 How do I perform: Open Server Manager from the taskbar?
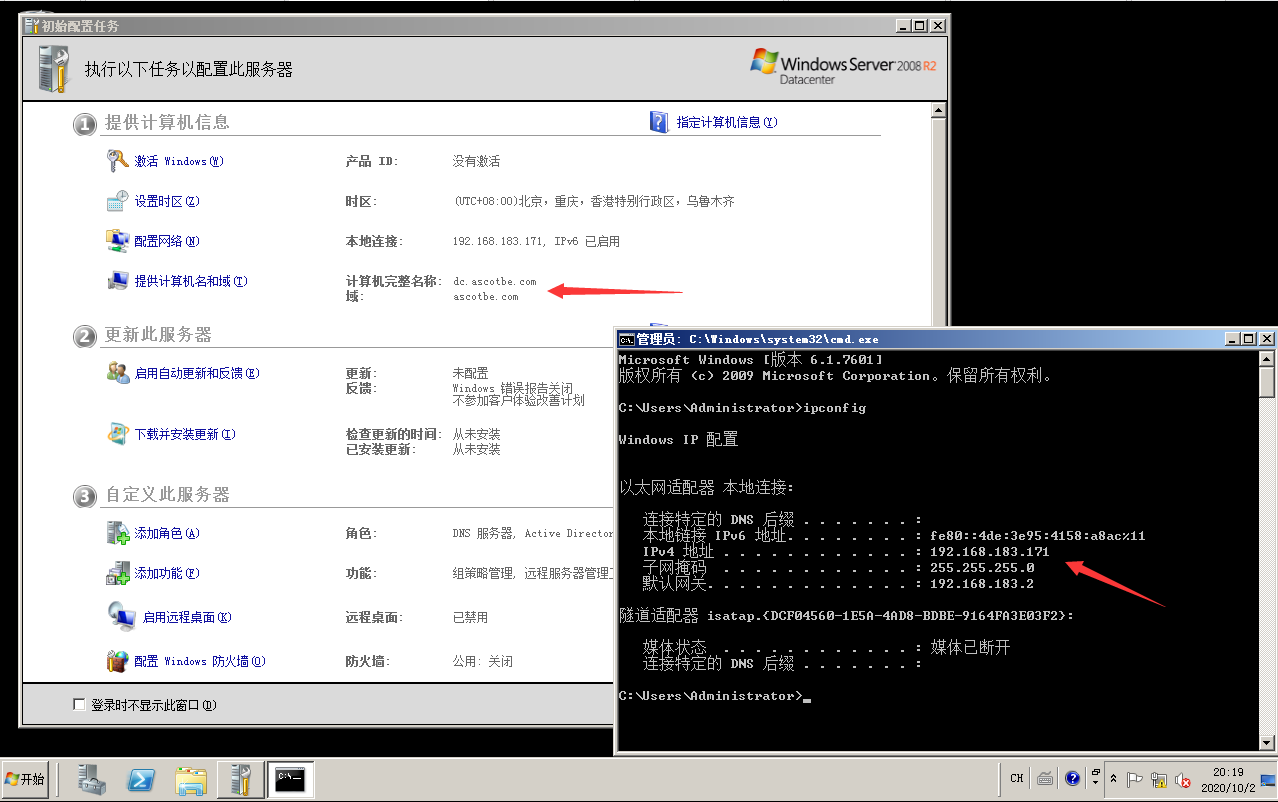coord(93,779)
